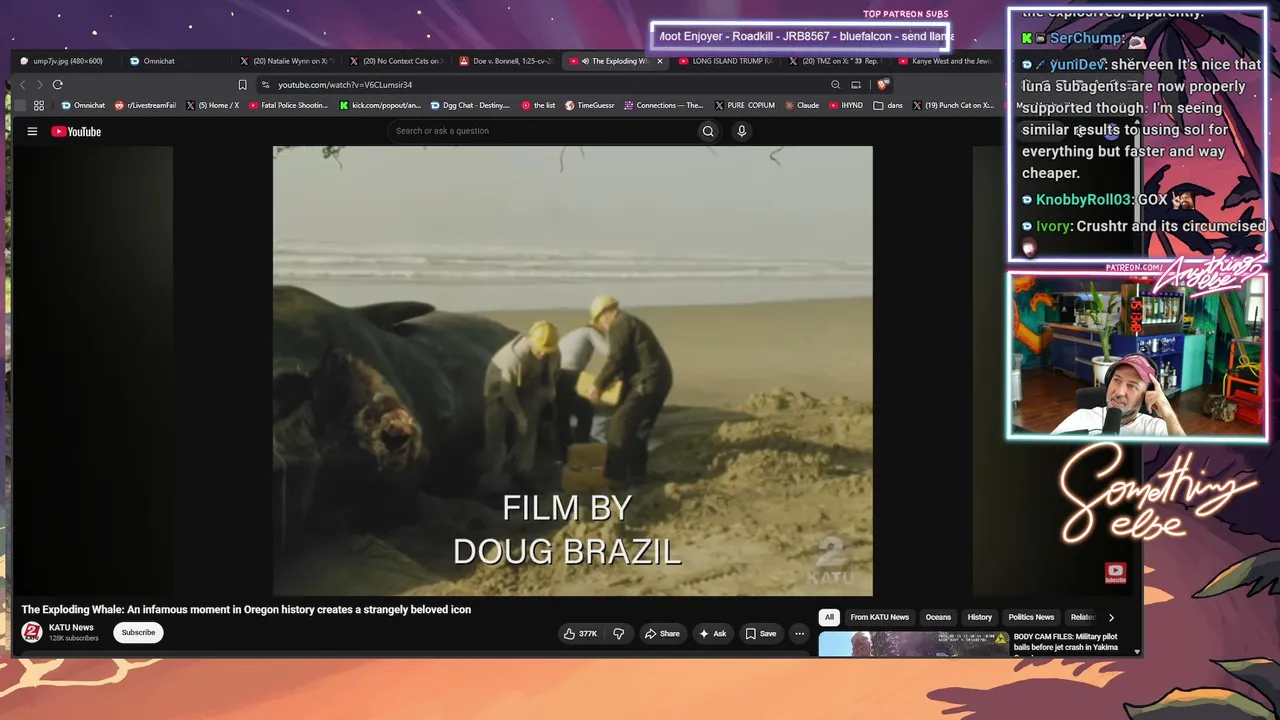Go back in browser history

22,85
